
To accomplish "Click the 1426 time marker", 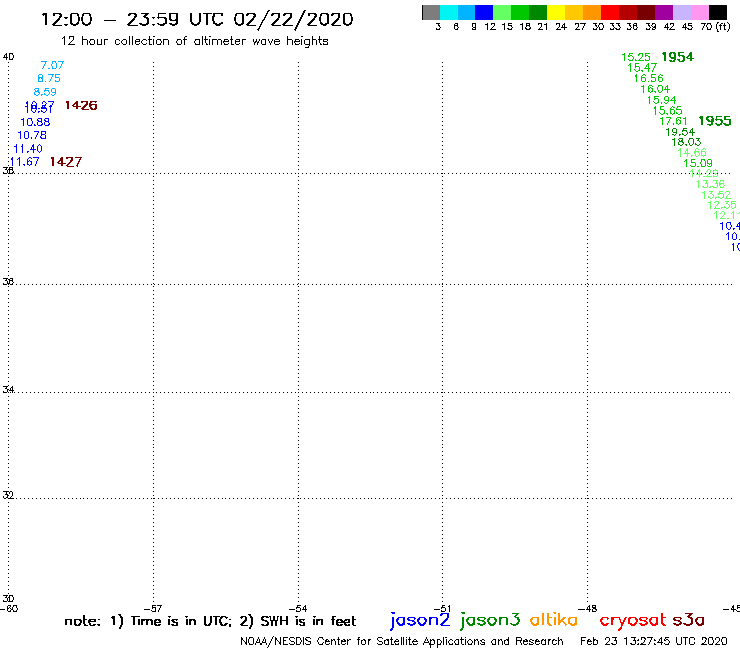I will (x=81, y=105).
